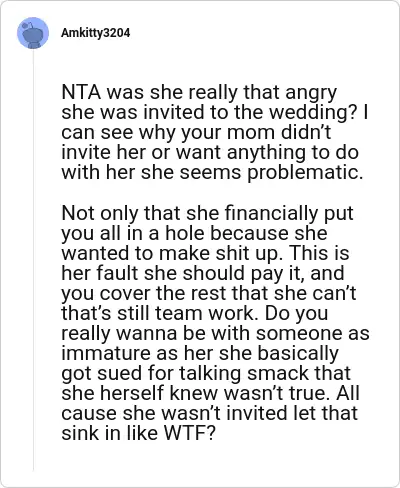
Task: Click the word 'wedding?' in the first paragraph
Action: [x=313, y=113]
